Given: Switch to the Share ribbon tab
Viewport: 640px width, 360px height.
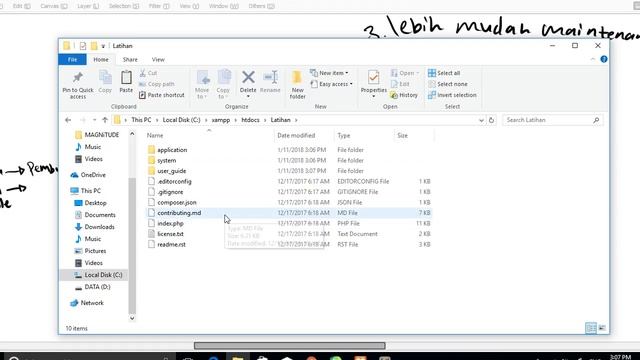Looking at the screenshot, I should click(x=130, y=60).
